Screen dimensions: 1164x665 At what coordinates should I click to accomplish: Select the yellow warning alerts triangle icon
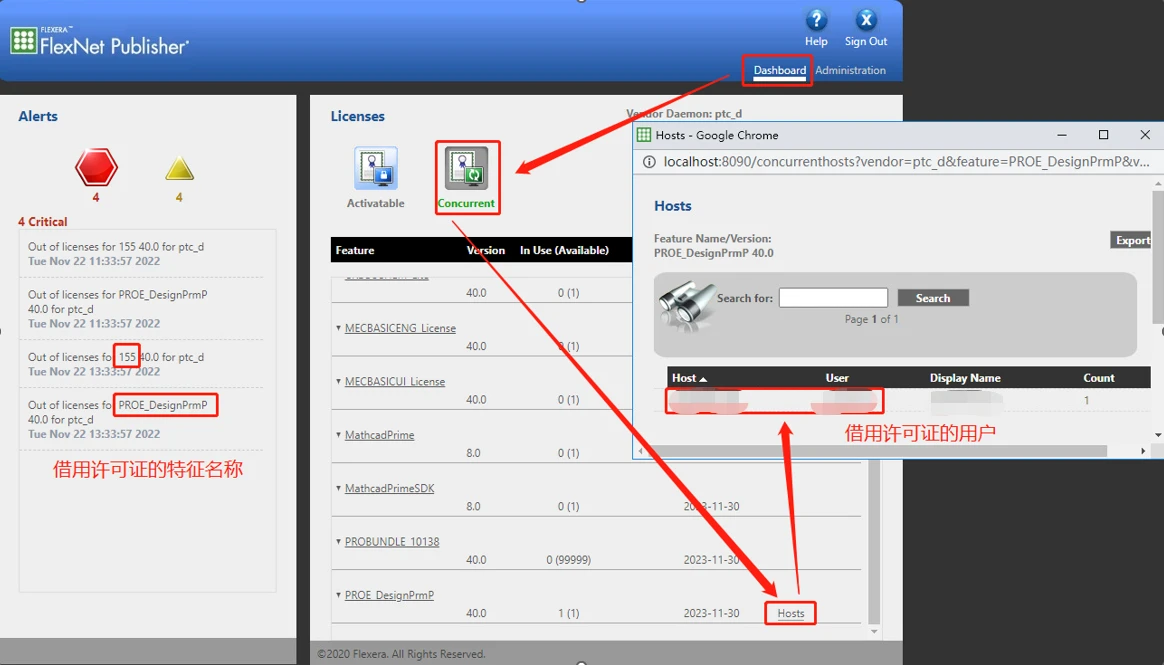click(179, 169)
